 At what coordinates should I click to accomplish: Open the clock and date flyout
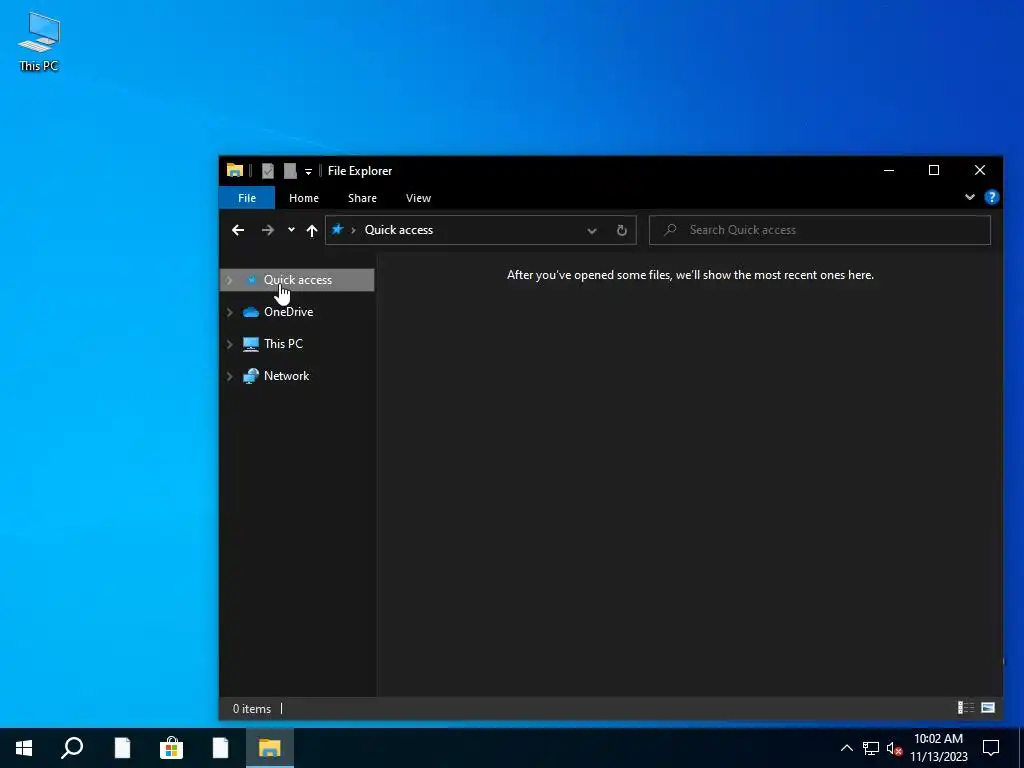[x=939, y=748]
